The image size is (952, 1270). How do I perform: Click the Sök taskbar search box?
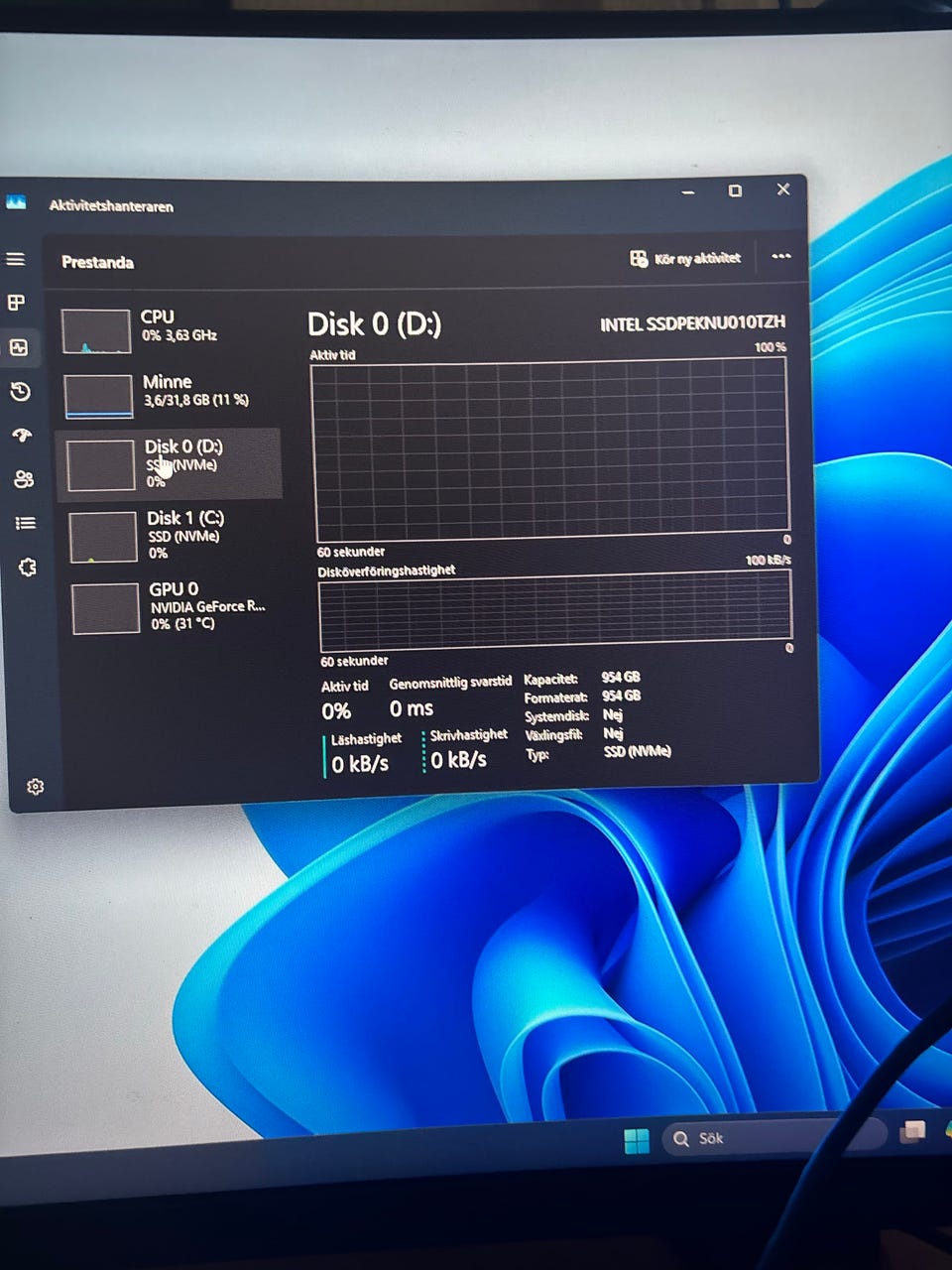point(773,1138)
